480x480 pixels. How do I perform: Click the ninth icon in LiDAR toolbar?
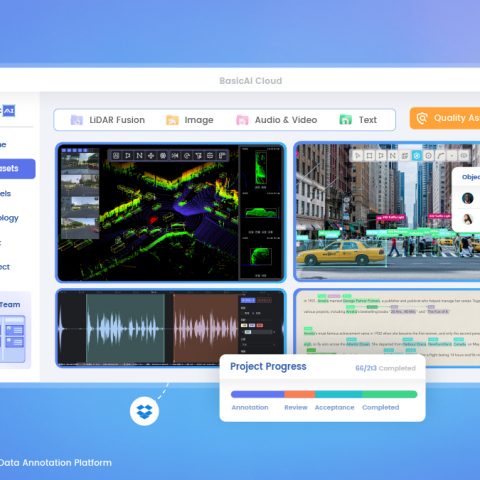210,156
